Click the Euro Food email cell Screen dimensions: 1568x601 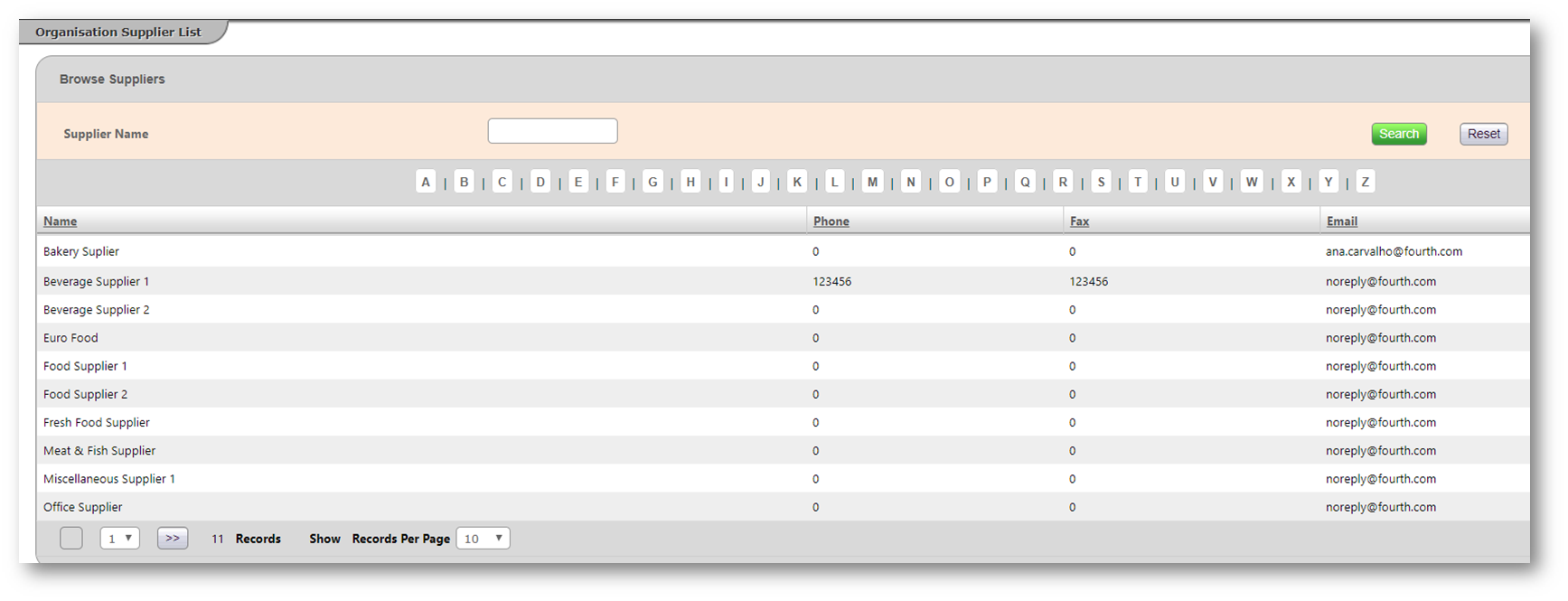pos(1381,338)
